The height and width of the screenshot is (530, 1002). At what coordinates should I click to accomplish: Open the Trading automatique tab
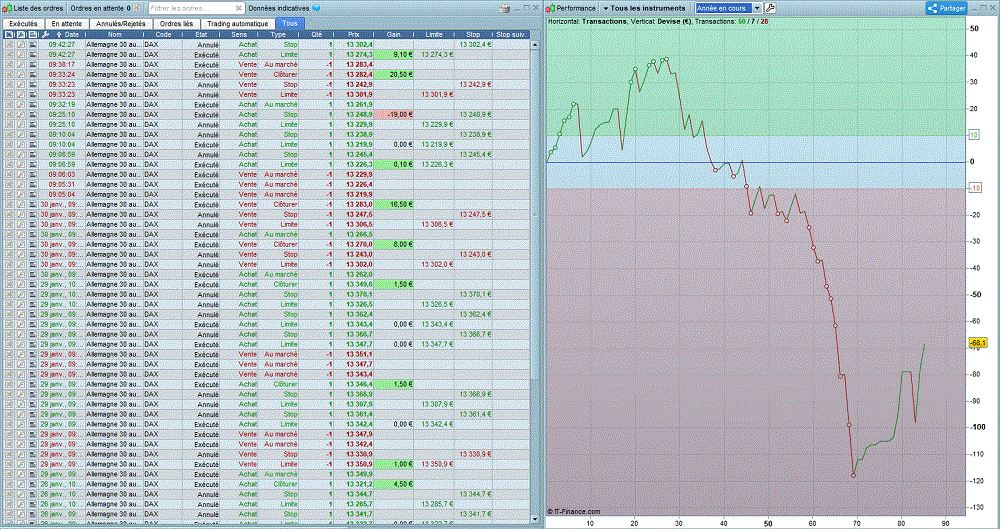tap(238, 24)
